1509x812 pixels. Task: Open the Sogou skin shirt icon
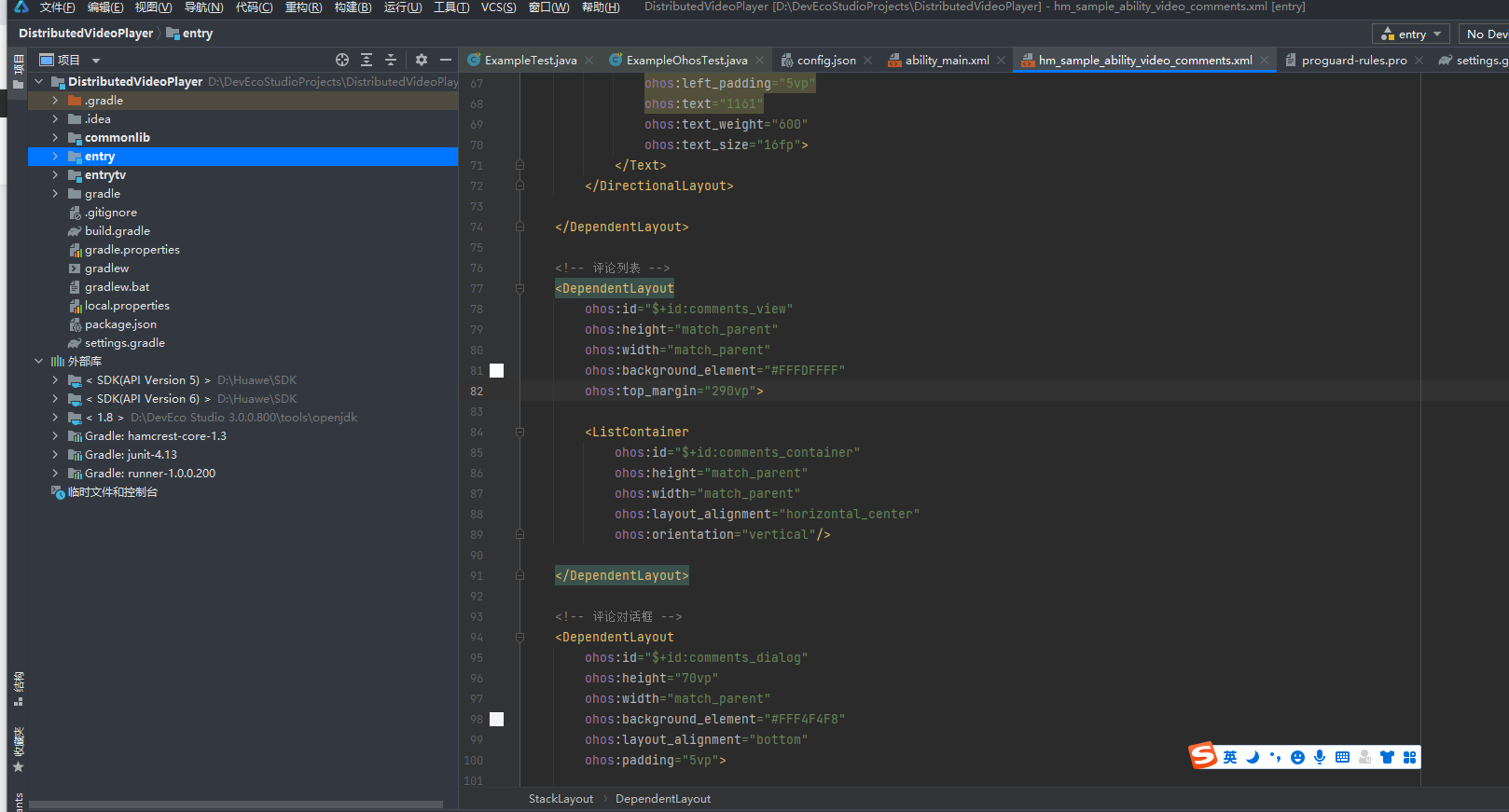coord(1387,757)
